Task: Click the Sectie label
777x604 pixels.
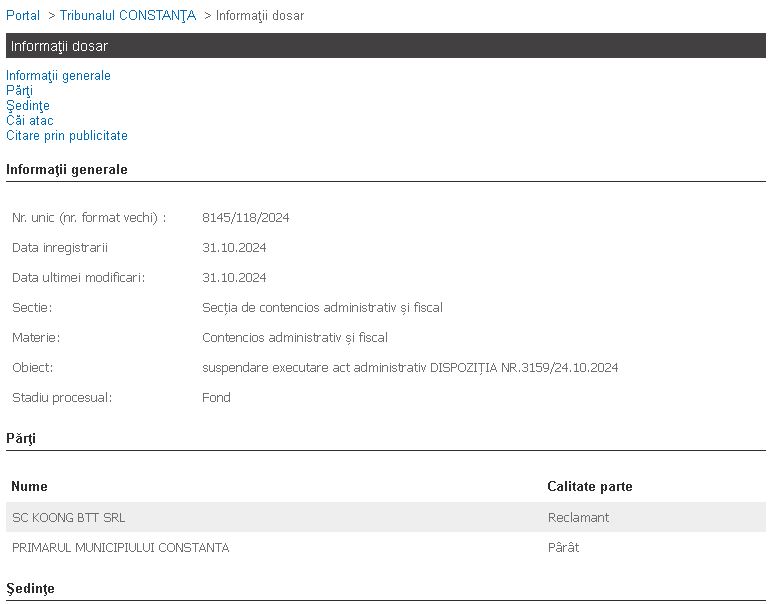Action: [32, 308]
